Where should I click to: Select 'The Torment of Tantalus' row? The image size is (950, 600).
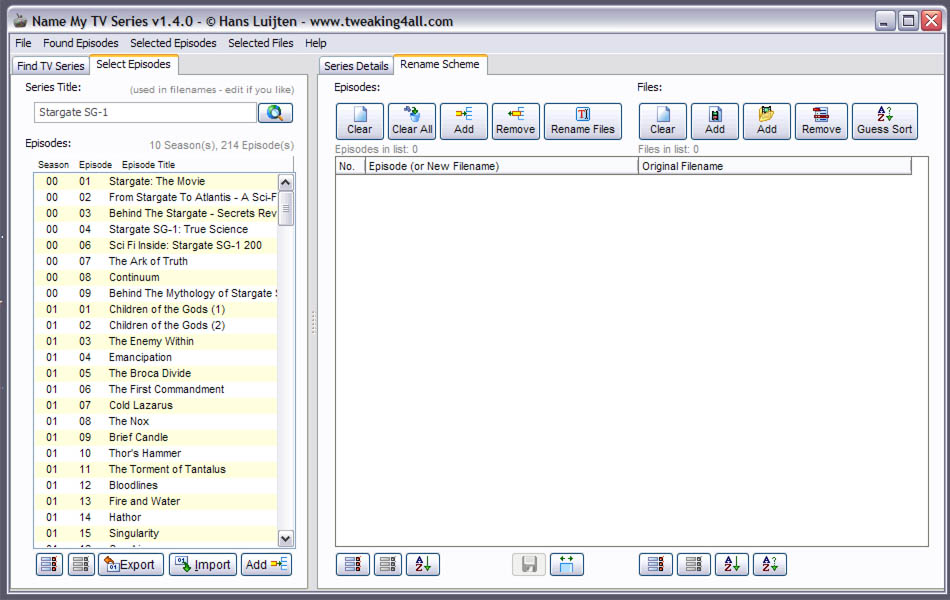[156, 469]
